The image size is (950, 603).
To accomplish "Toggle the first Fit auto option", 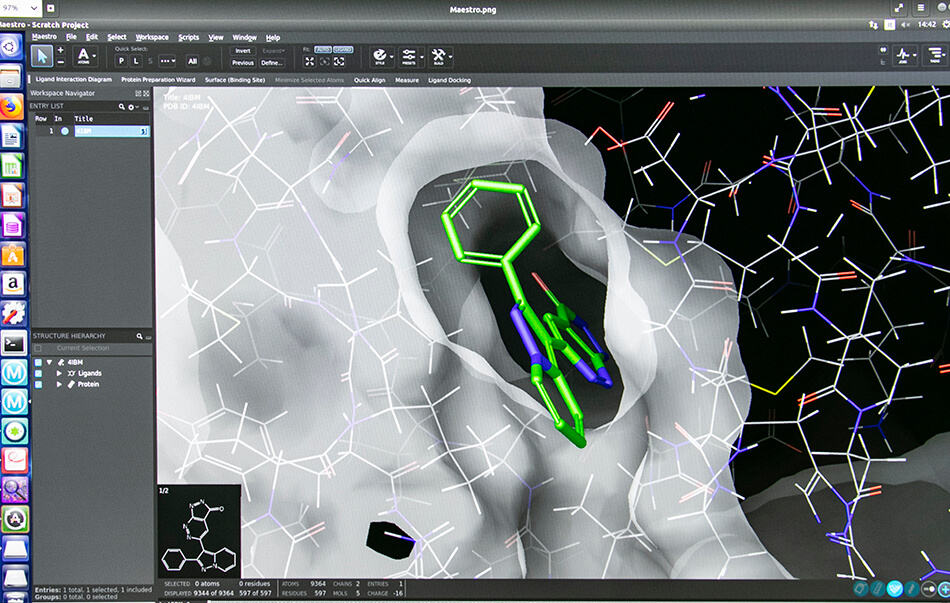I will 323,50.
